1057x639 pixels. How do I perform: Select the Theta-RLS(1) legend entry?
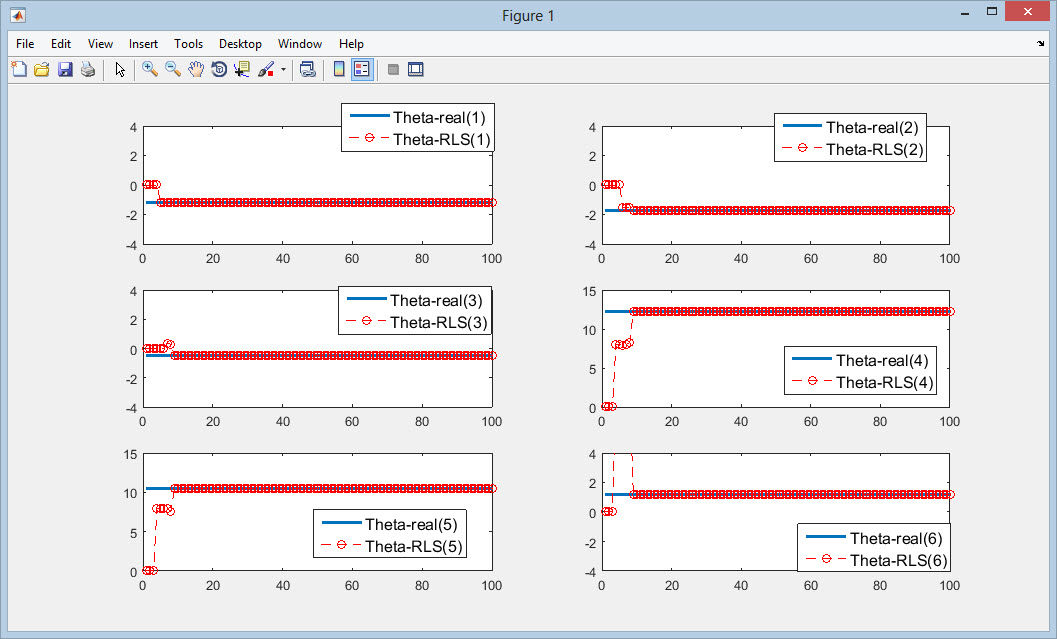pos(418,139)
